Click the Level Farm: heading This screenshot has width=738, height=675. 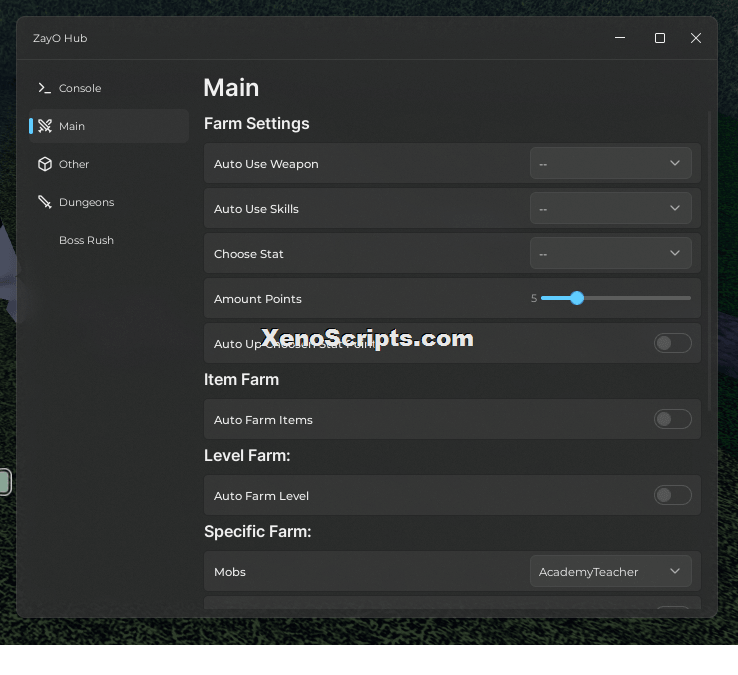coord(247,456)
